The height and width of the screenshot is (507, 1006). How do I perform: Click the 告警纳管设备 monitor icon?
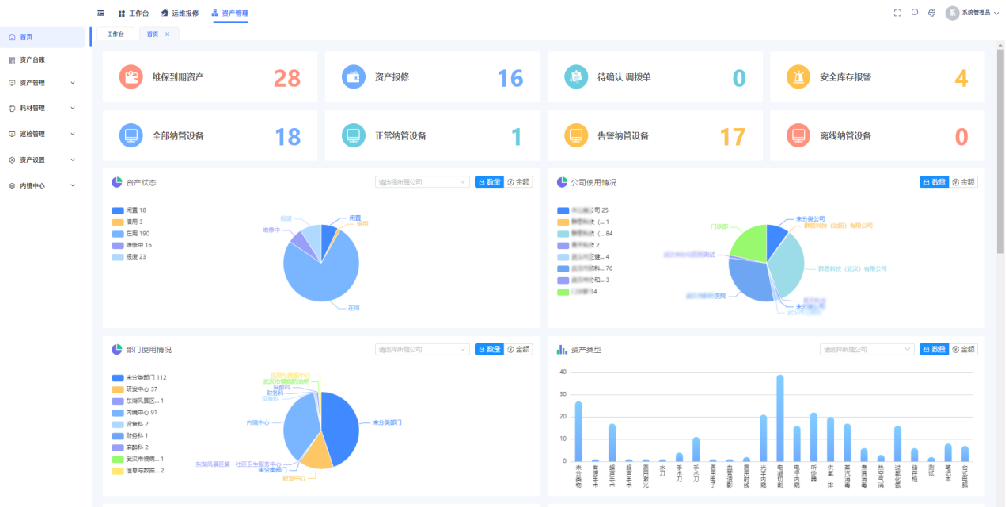pyautogui.click(x=575, y=136)
